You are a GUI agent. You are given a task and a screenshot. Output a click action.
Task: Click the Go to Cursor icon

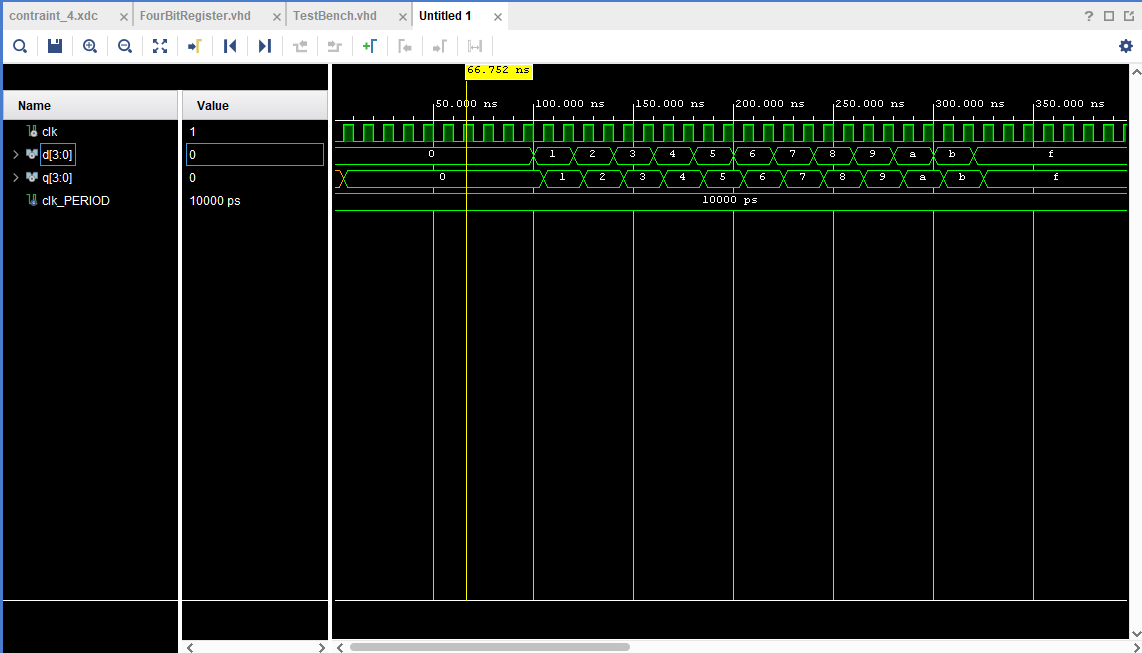pos(195,46)
